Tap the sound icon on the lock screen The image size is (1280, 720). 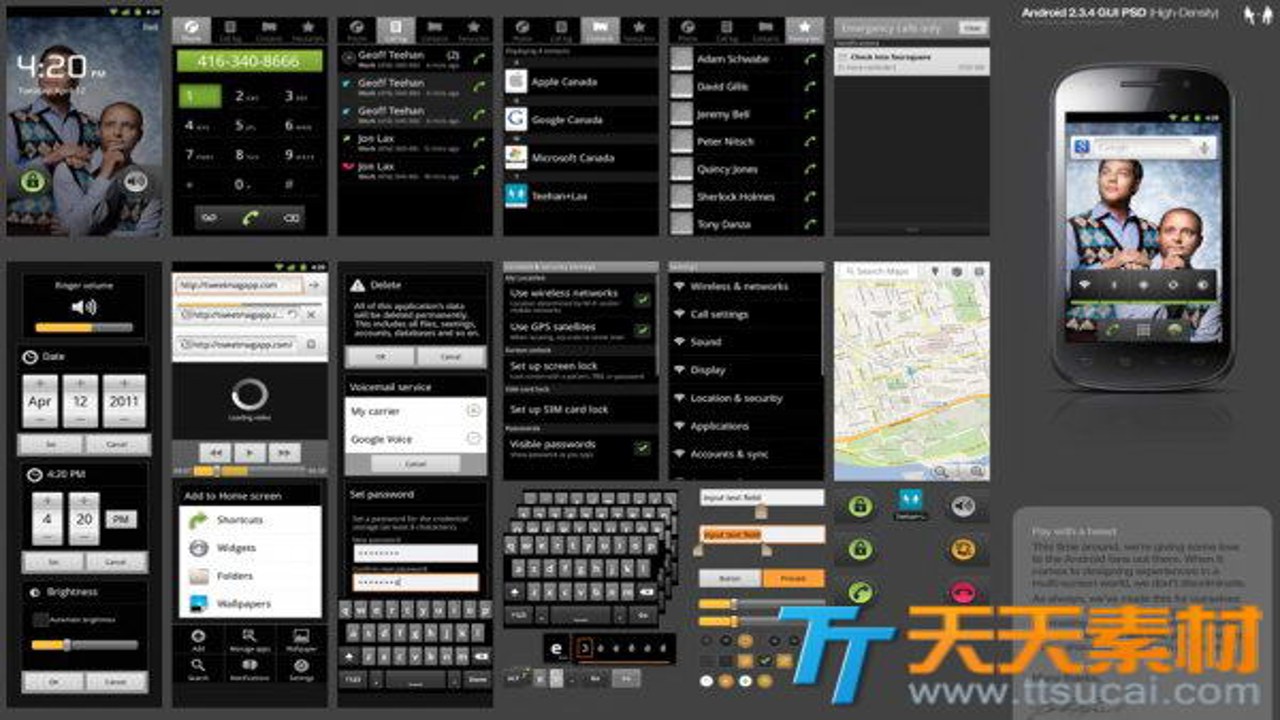pyautogui.click(x=135, y=181)
